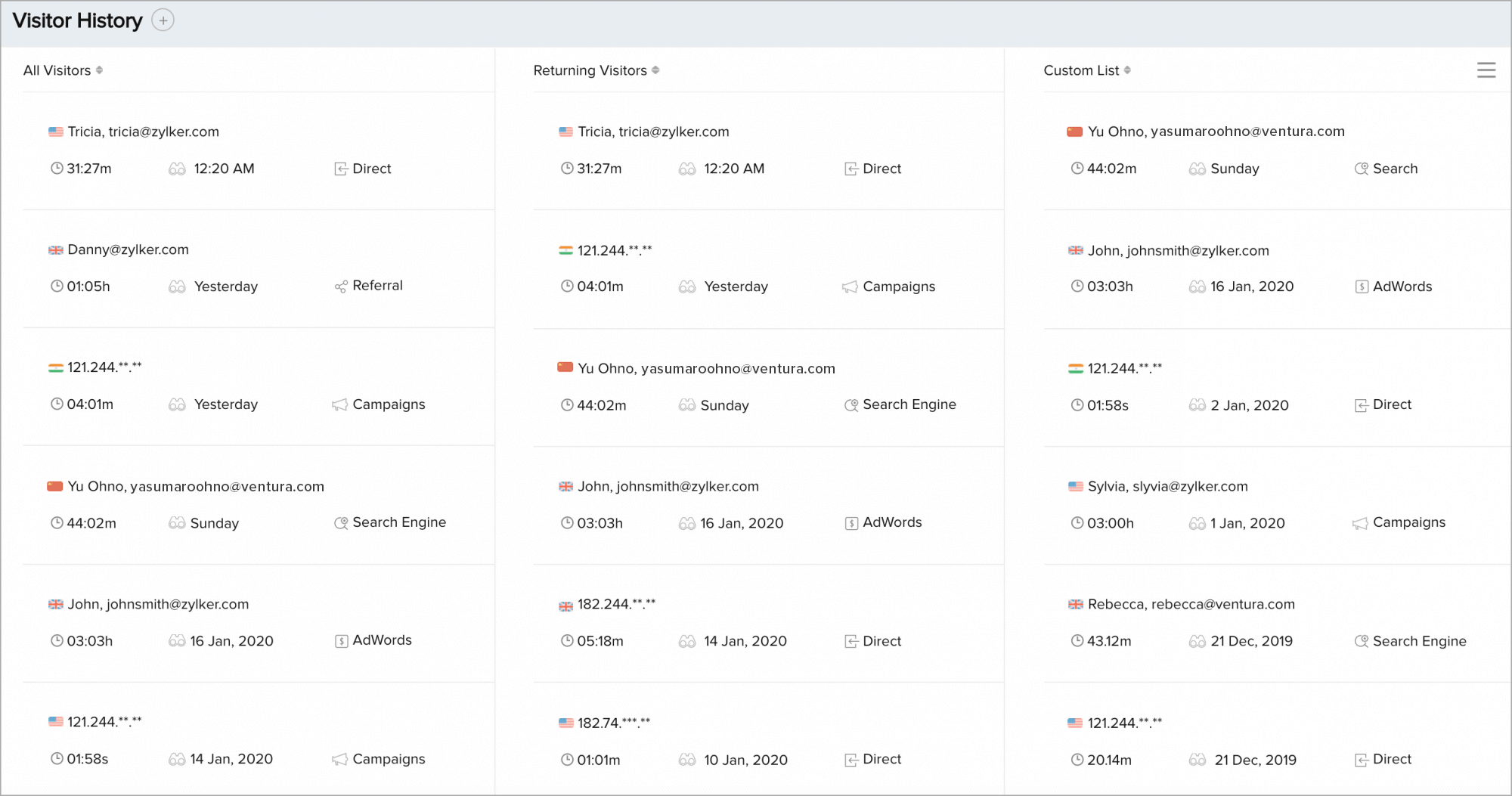Click the clock icon next to 05:18m
Screen dimensions: 1512x796
point(567,641)
